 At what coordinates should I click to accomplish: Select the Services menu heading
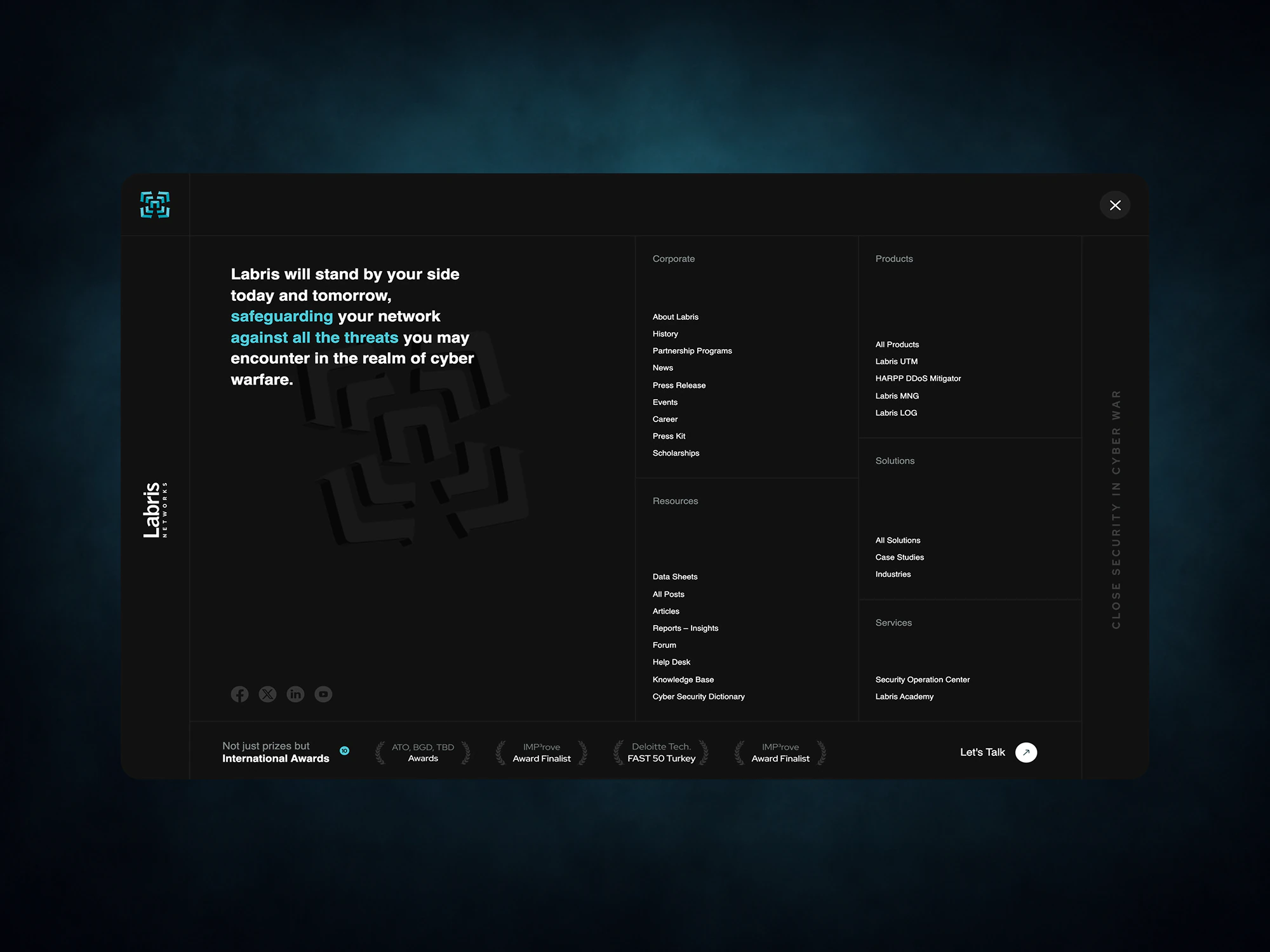pos(893,623)
